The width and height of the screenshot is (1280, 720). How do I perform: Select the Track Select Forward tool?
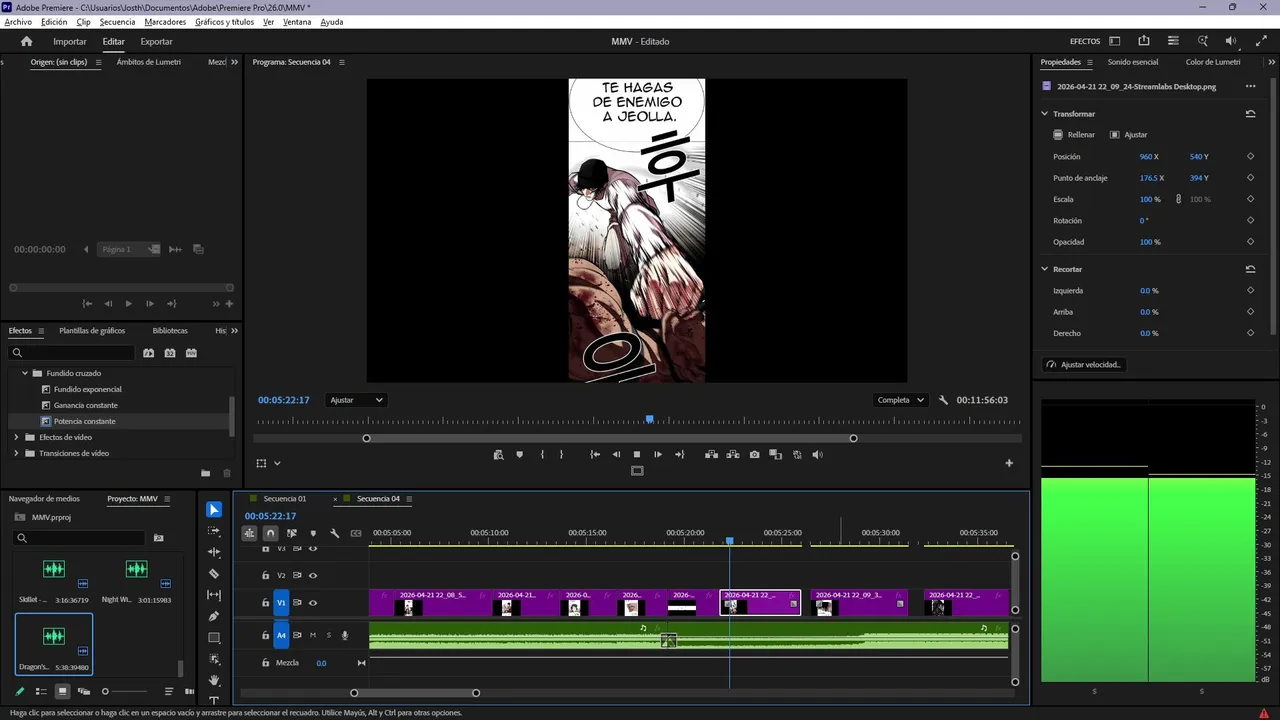214,531
